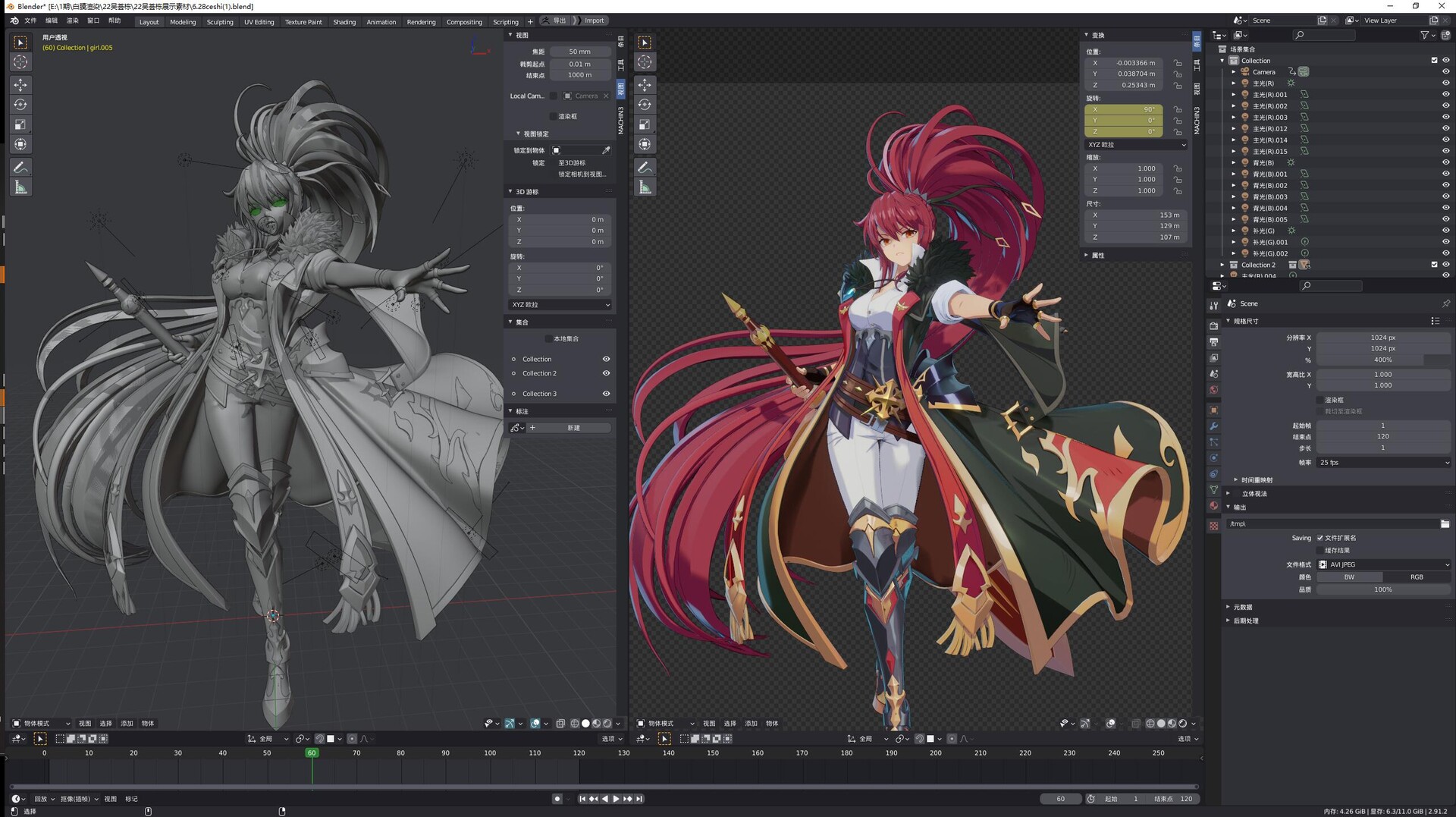Switch to the Modeling workspace tab
The width and height of the screenshot is (1456, 817).
pos(183,22)
